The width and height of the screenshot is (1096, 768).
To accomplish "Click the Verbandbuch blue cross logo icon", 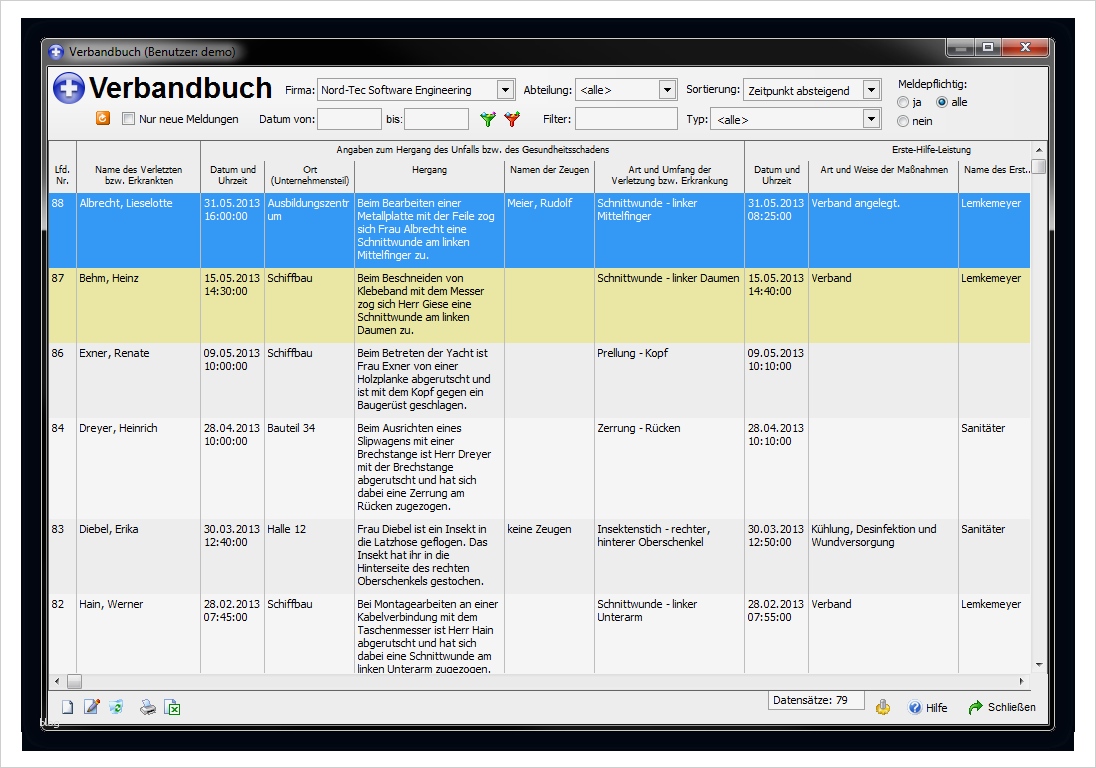I will pyautogui.click(x=68, y=88).
